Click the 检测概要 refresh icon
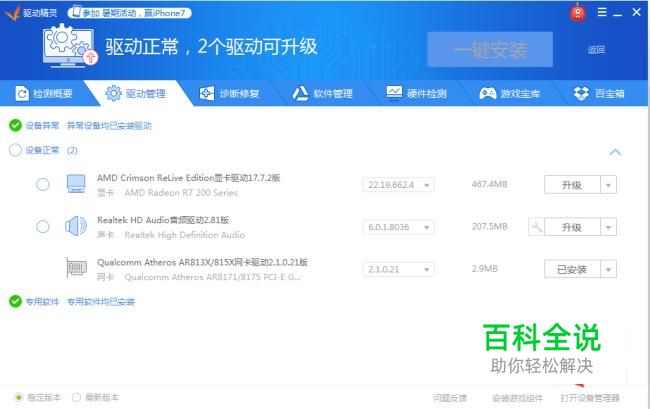The image size is (650, 409). click(x=22, y=94)
